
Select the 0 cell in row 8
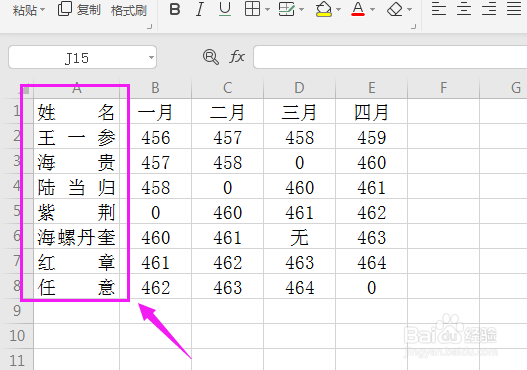tap(371, 286)
